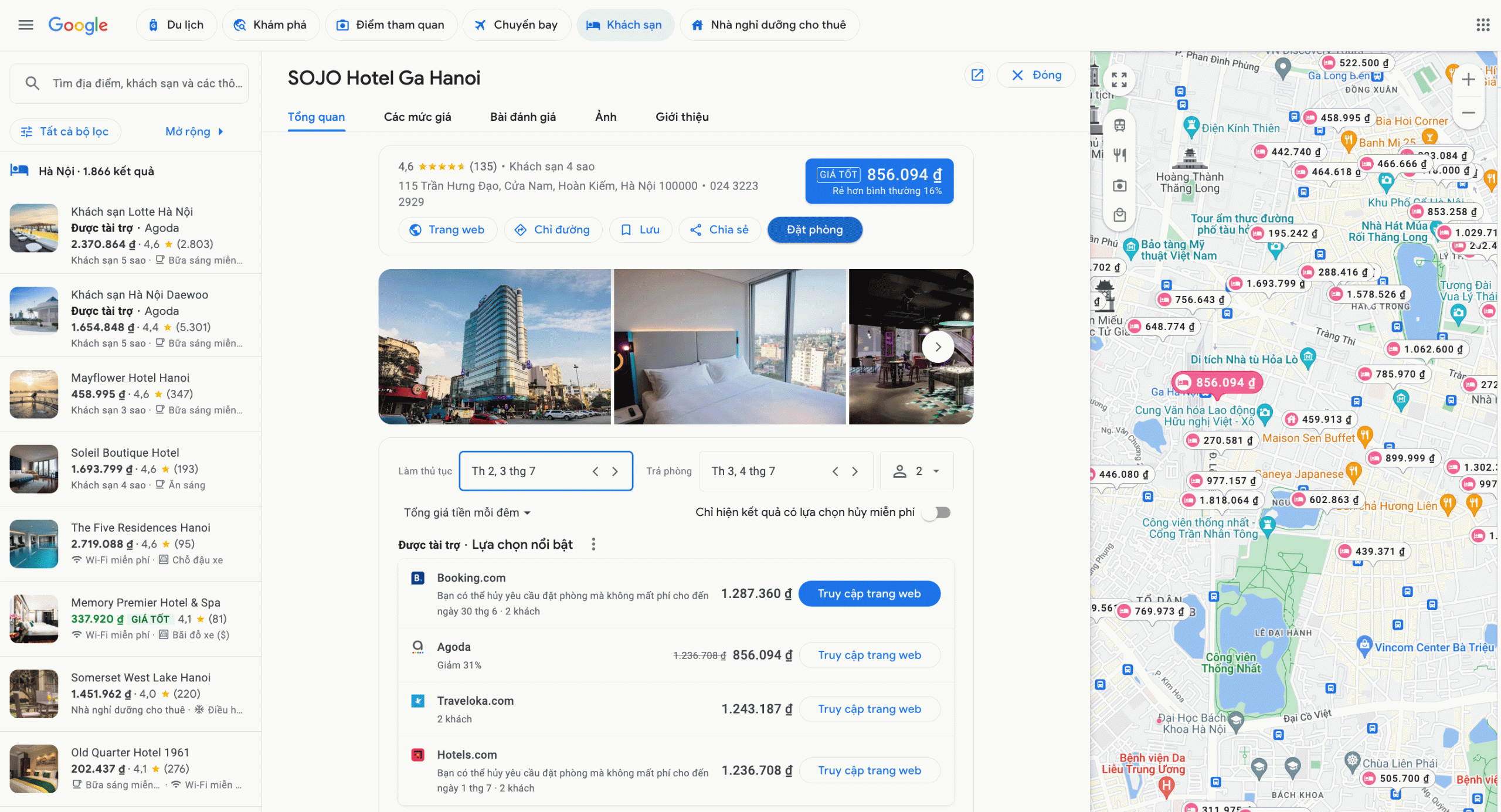Visit Agoda site button

[x=870, y=655]
